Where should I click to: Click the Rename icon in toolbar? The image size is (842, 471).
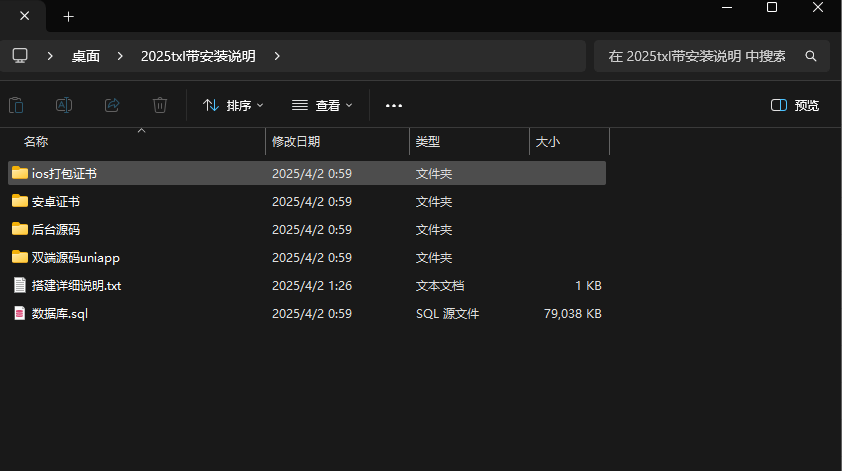point(63,105)
